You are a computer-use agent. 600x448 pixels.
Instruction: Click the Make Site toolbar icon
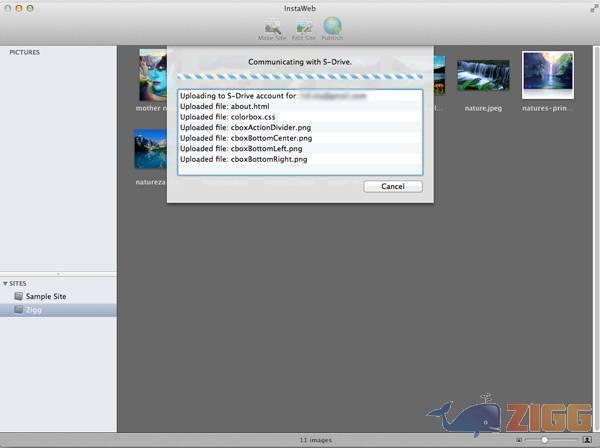coord(272,30)
